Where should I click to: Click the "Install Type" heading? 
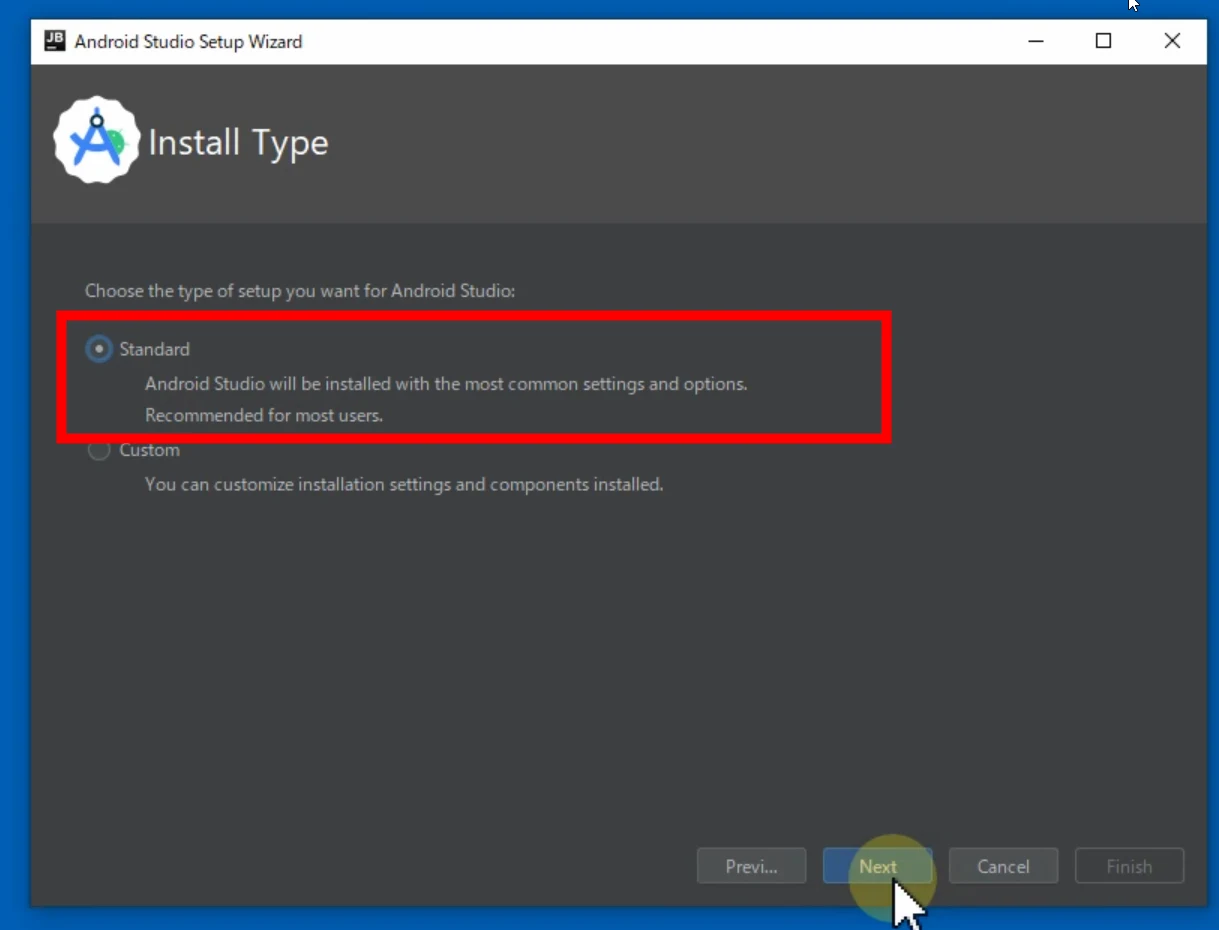238,143
